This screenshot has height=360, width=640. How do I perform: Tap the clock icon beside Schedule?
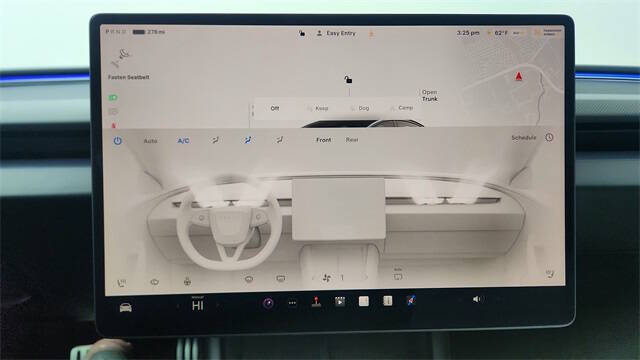point(549,138)
